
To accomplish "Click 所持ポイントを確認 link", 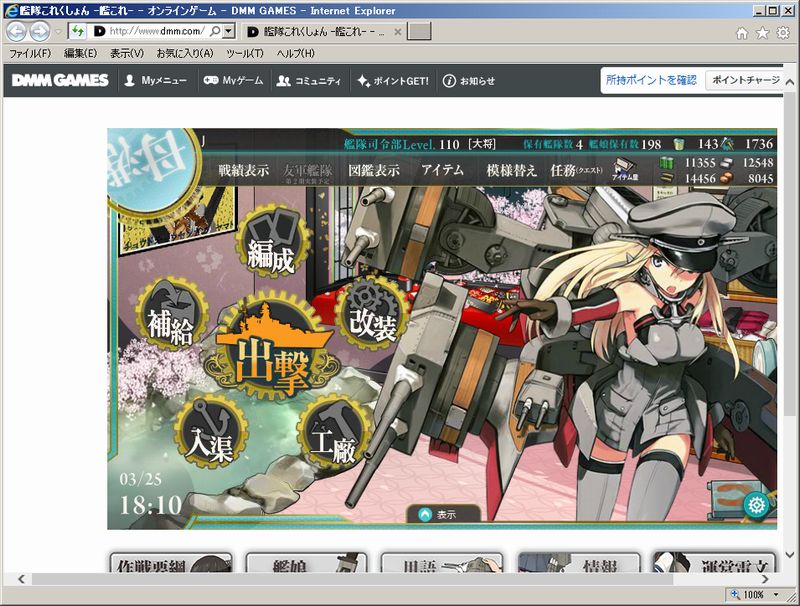I will [x=651, y=80].
